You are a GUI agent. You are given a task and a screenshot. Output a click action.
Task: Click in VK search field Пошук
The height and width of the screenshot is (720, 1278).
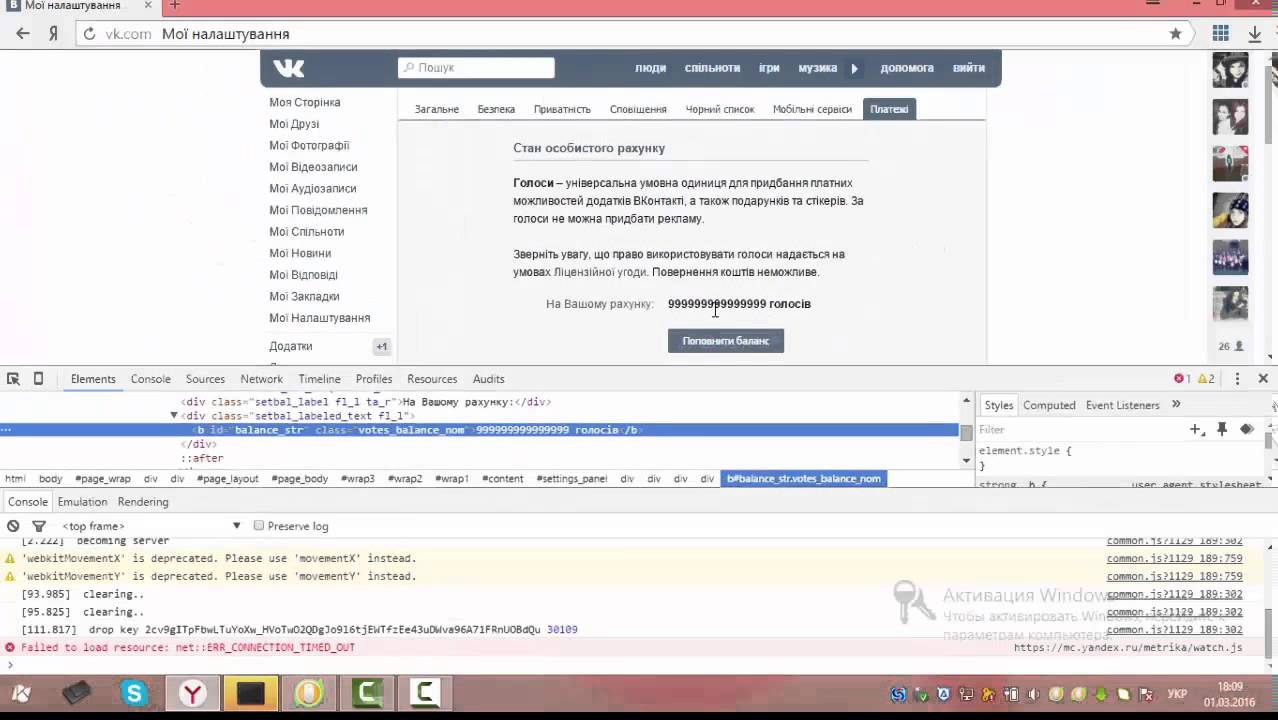click(x=476, y=67)
